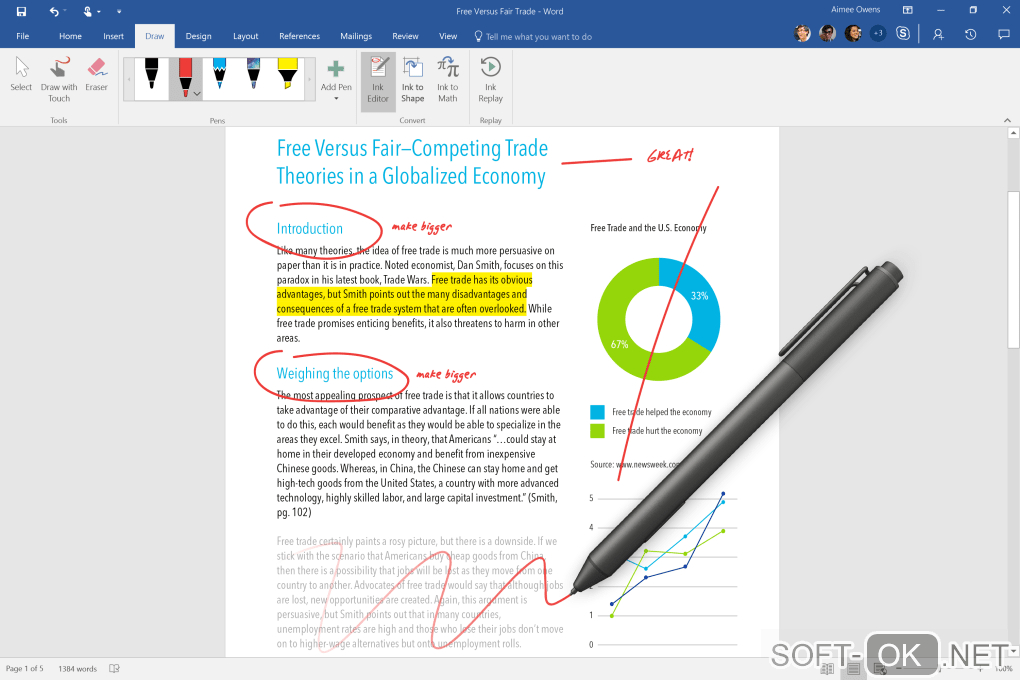The height and width of the screenshot is (680, 1020).
Task: Switch to the Home tab
Action: click(x=70, y=36)
